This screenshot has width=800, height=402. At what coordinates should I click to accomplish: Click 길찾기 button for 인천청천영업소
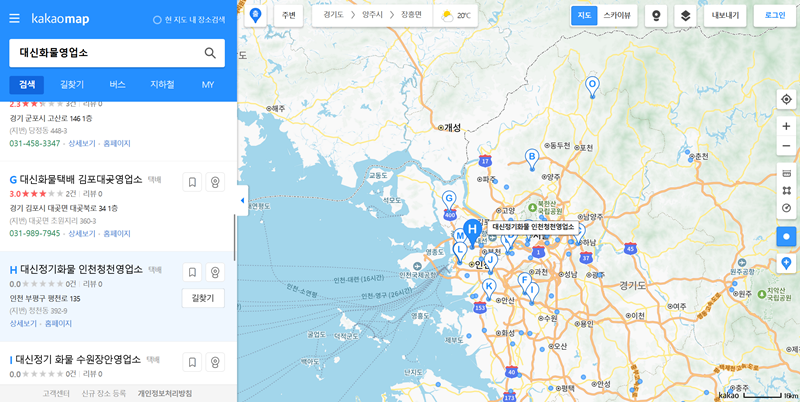[203, 298]
